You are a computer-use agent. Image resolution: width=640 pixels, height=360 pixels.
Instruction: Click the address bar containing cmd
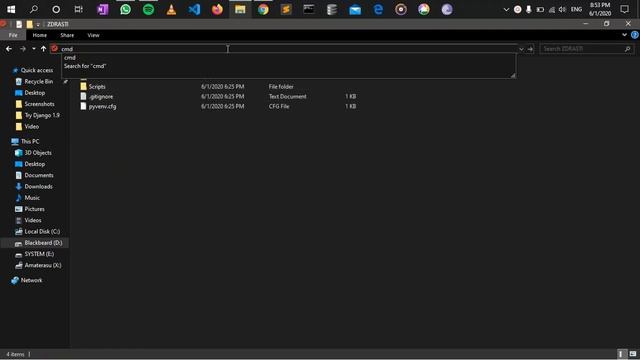[x=283, y=49]
